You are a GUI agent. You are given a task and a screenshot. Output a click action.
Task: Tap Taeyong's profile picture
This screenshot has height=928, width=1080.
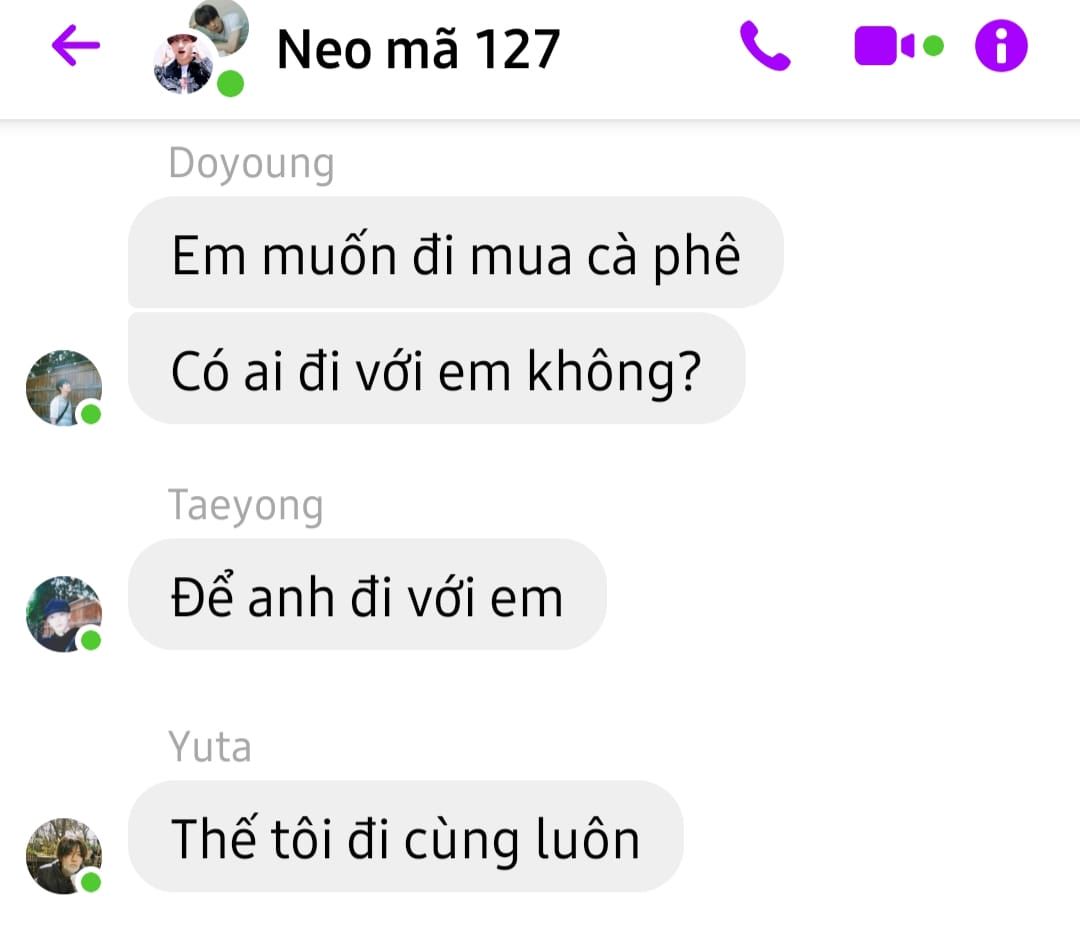tap(63, 614)
